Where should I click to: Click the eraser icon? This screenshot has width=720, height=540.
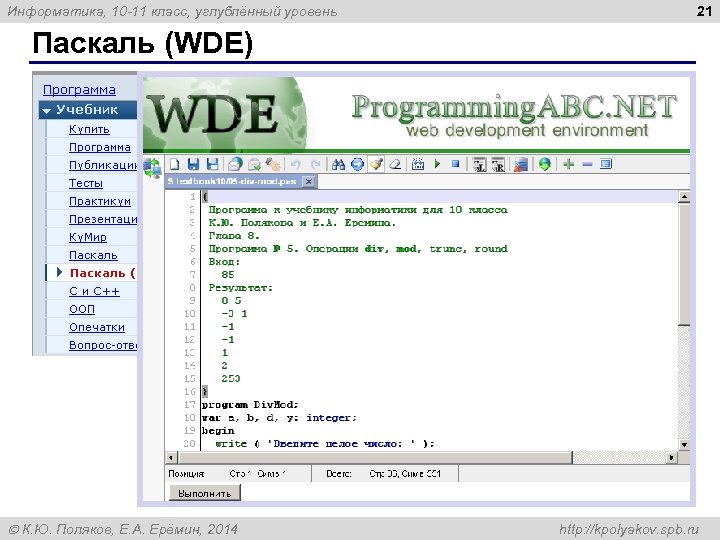(x=395, y=164)
